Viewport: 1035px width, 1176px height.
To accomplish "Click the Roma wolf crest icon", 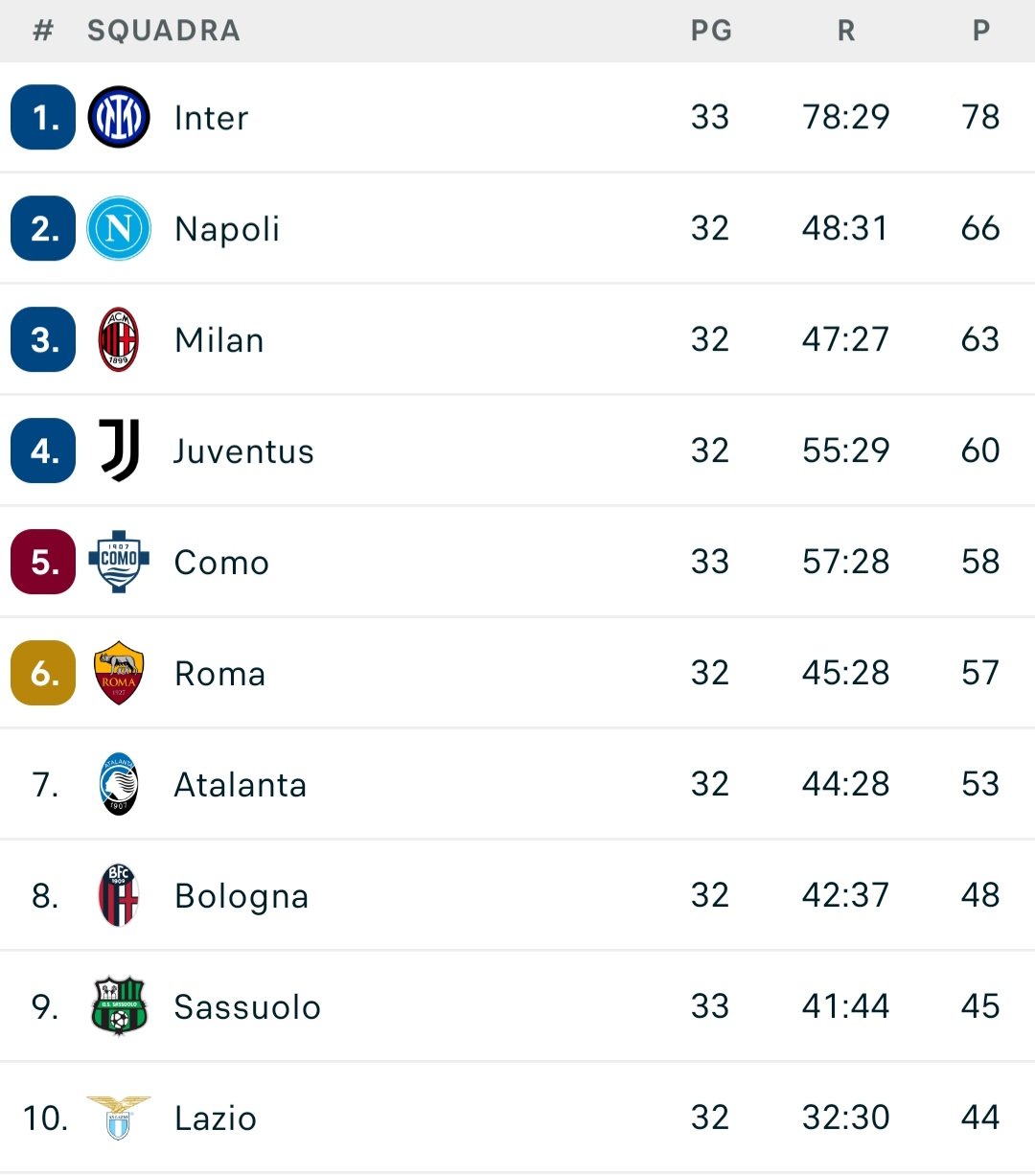I will 119,673.
